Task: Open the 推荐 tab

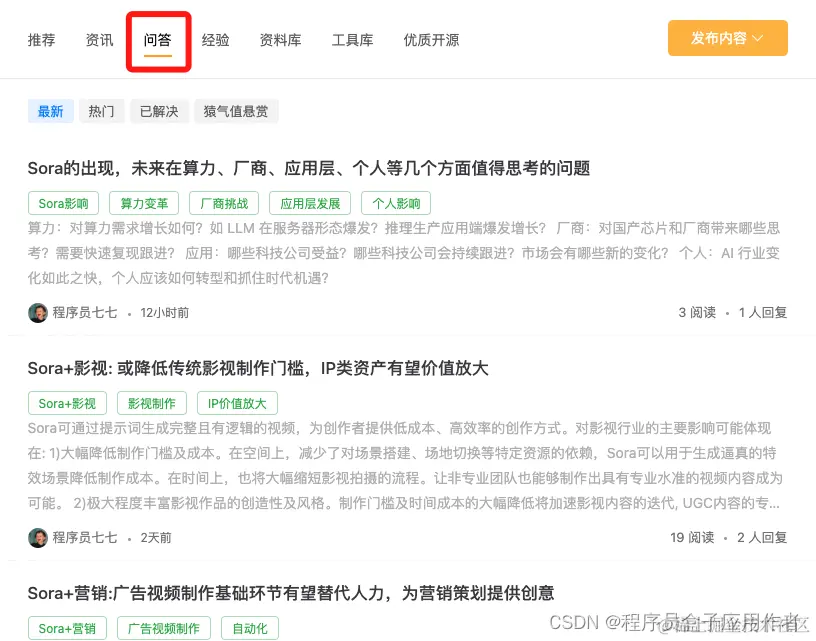Action: coord(41,40)
